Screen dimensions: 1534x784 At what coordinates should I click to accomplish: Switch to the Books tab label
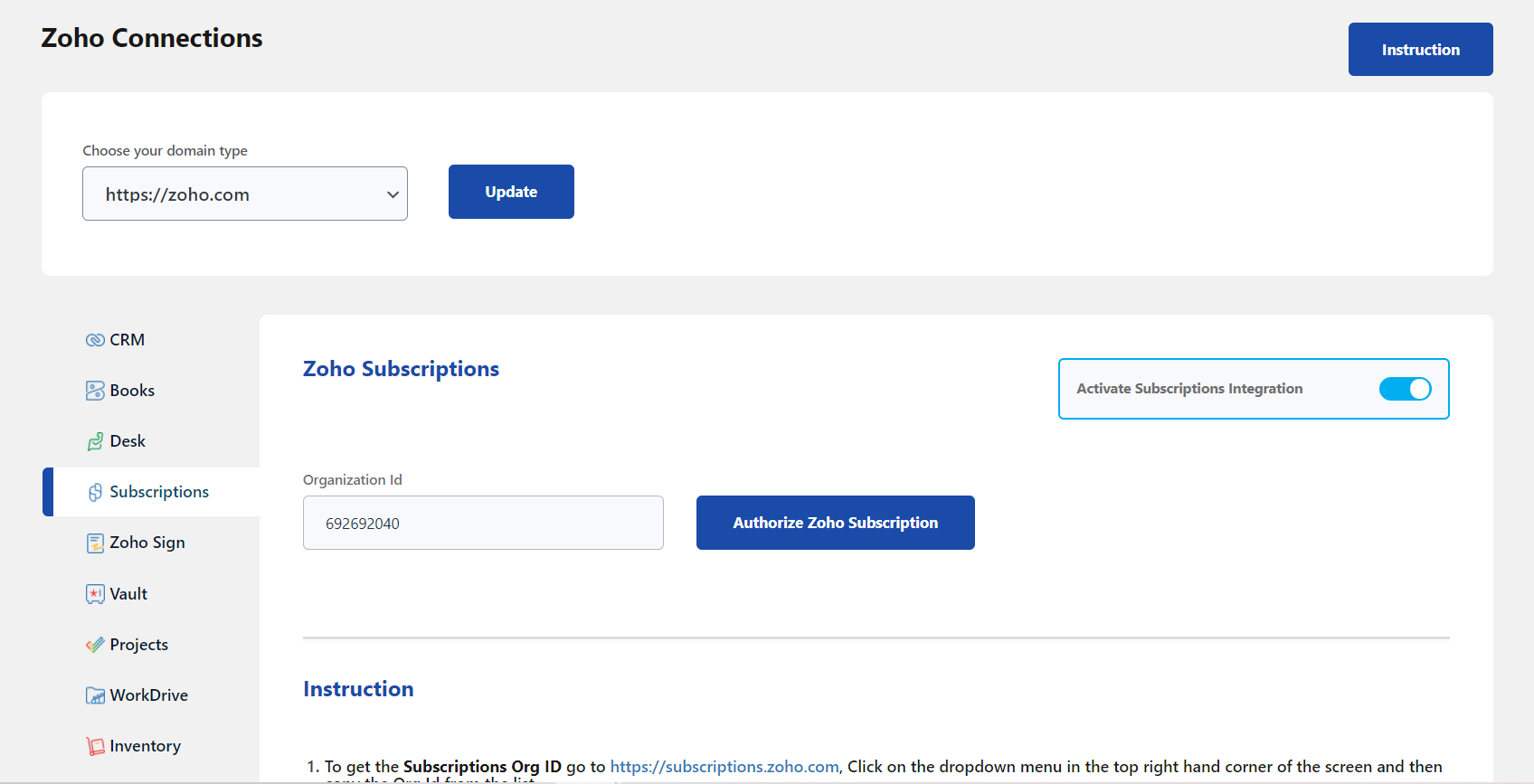132,391
